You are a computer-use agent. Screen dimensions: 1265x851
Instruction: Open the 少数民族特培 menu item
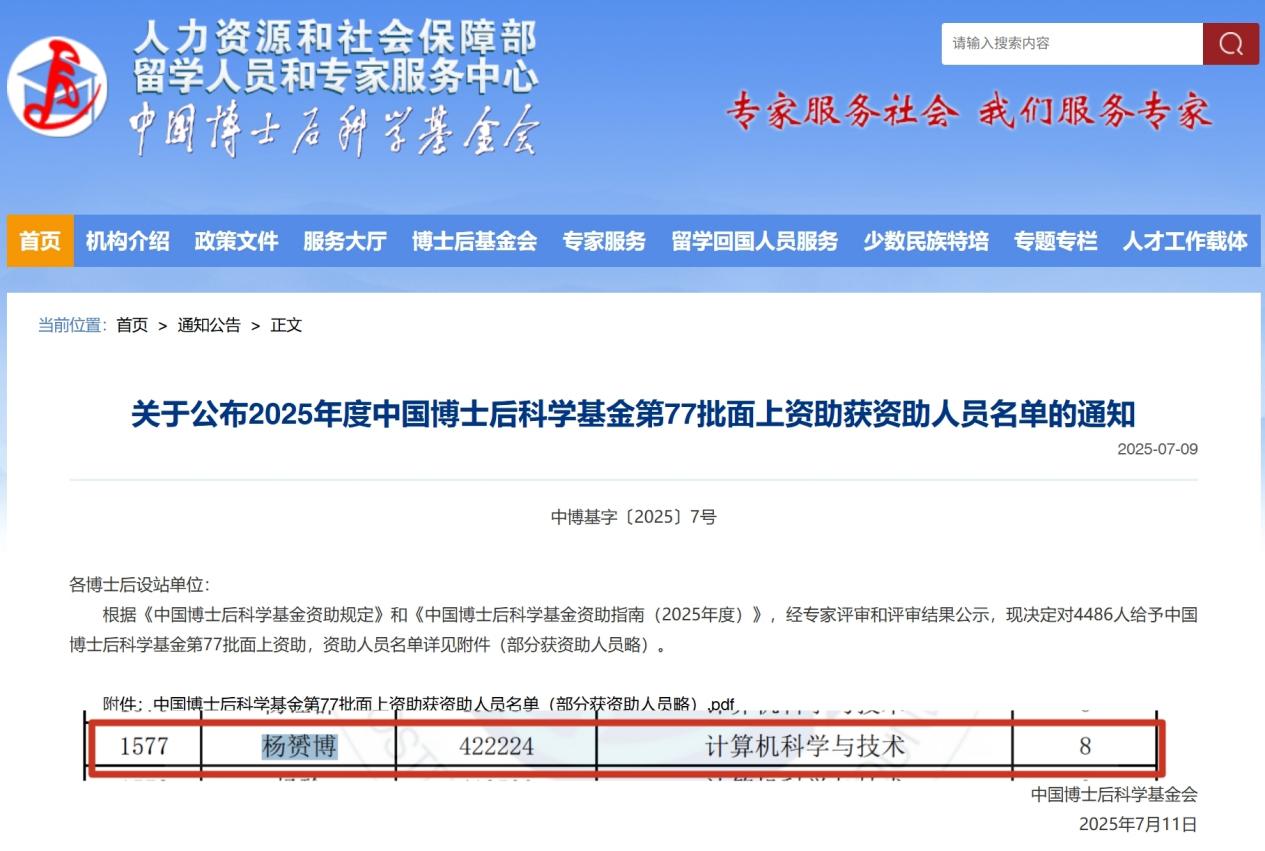point(926,241)
